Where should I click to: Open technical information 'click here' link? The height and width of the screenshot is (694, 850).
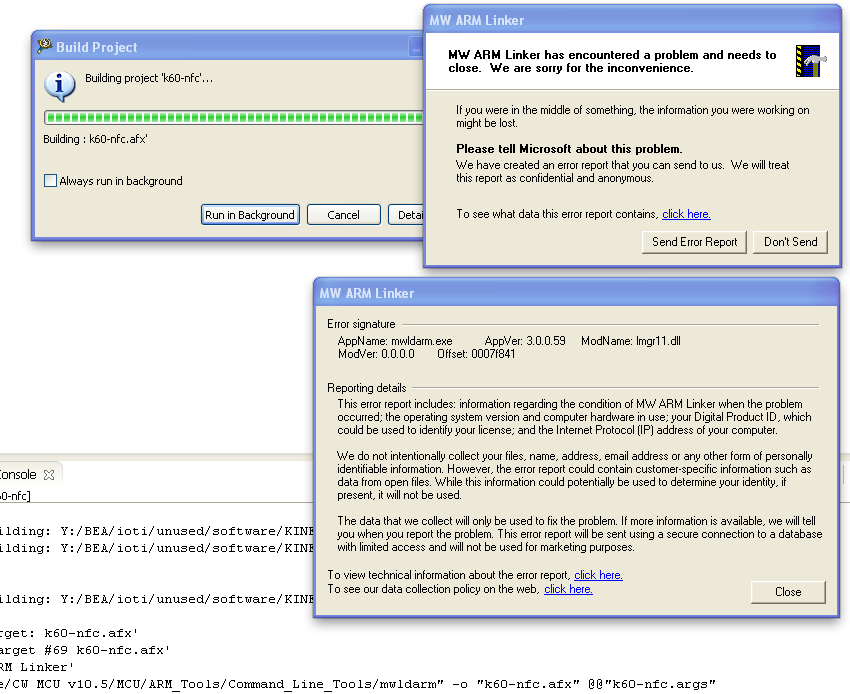click(x=598, y=575)
